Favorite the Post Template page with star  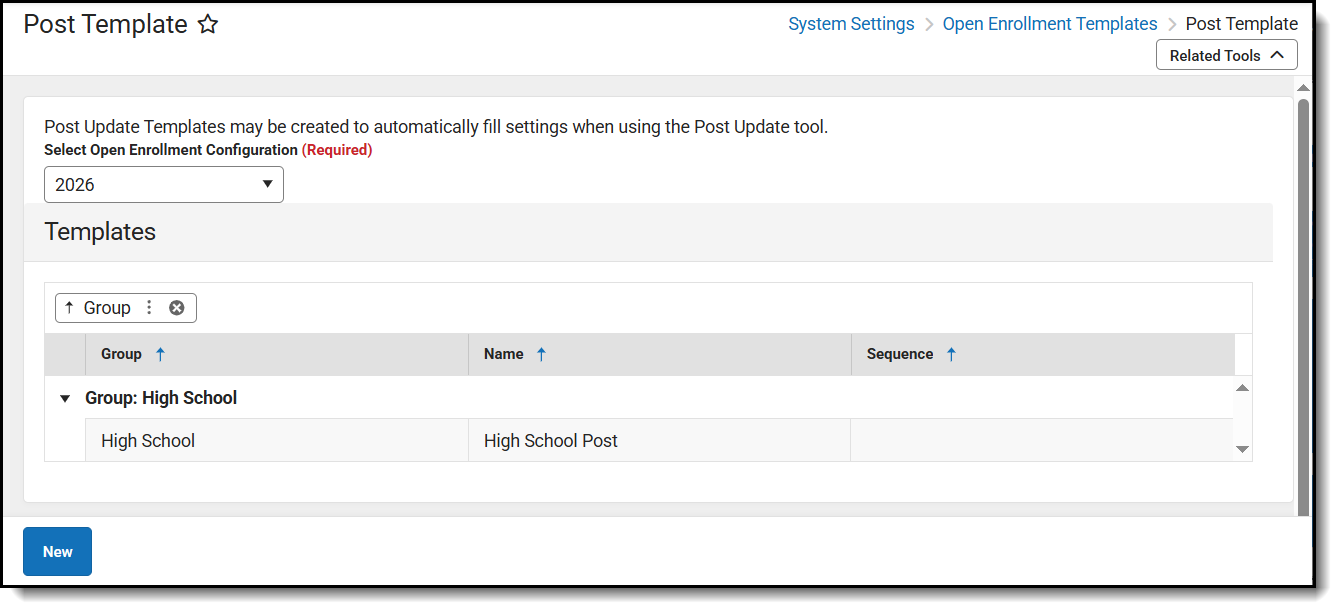[x=208, y=25]
